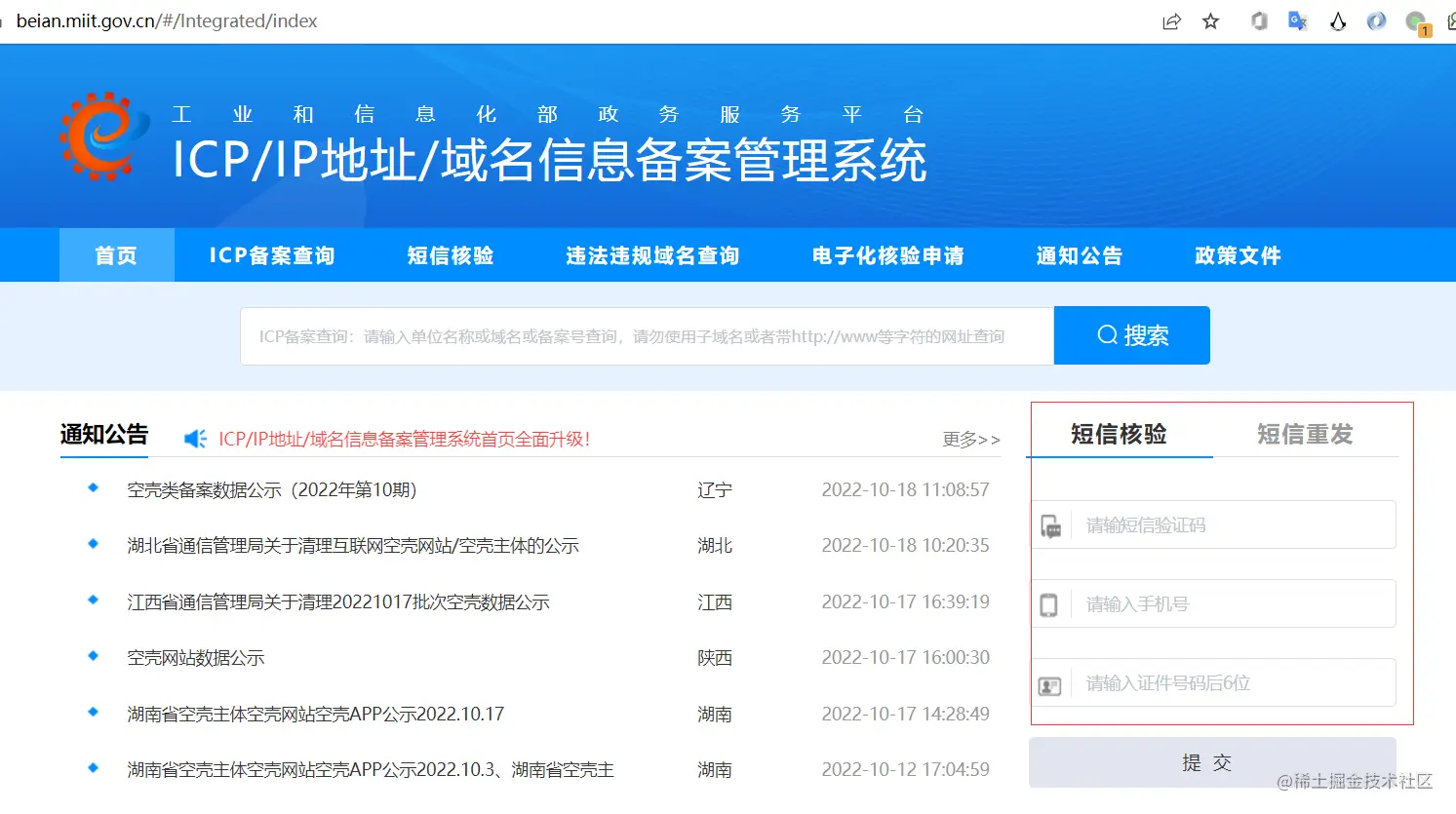Click timestamp 2022-10-17 16:39:19
This screenshot has height=814, width=1456.
pyautogui.click(x=905, y=601)
